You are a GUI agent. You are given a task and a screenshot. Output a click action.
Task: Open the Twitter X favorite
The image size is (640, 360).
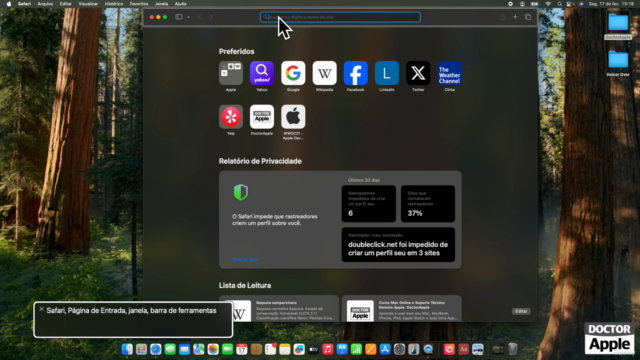click(x=418, y=73)
